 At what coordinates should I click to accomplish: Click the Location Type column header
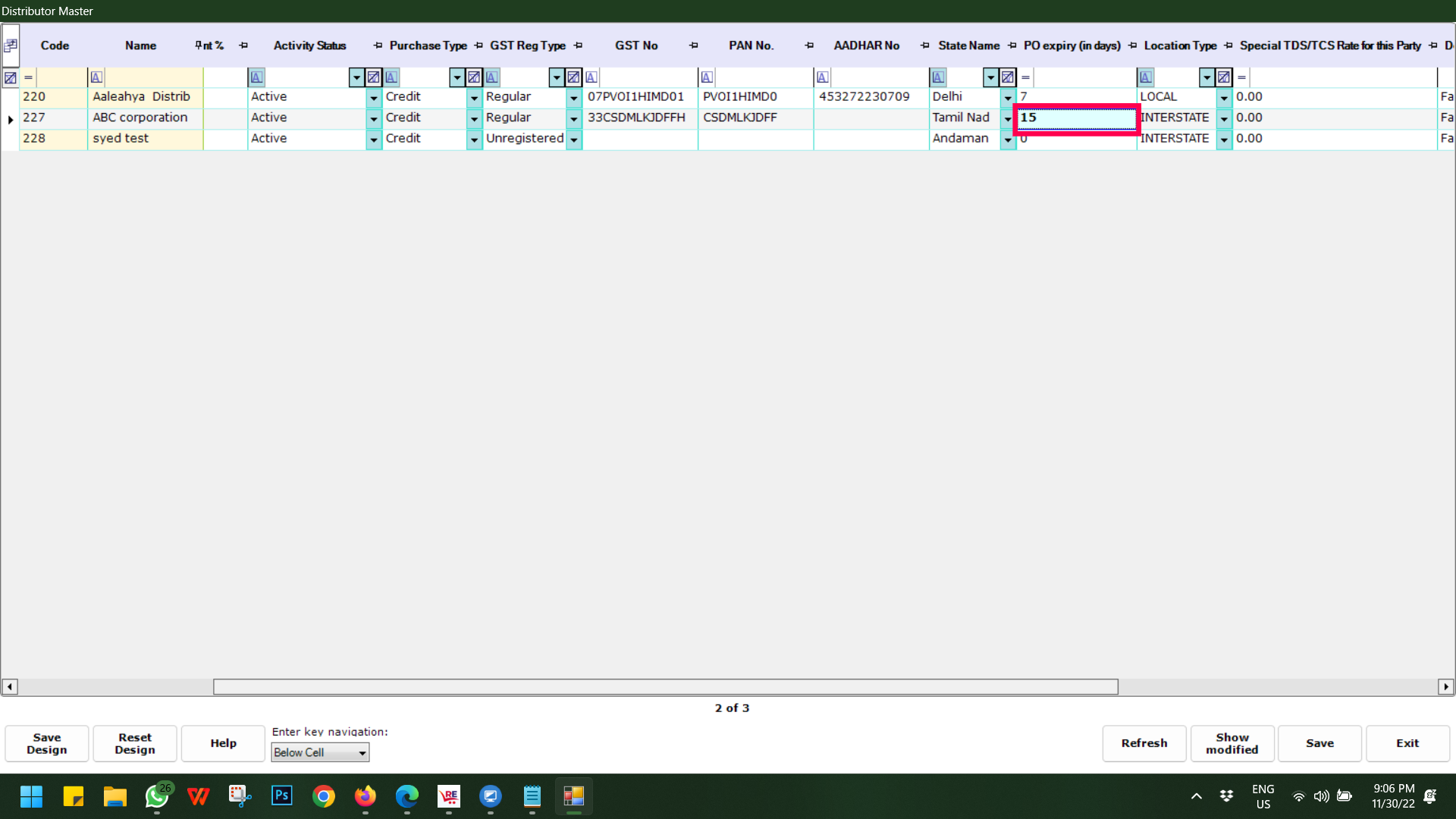click(1179, 45)
